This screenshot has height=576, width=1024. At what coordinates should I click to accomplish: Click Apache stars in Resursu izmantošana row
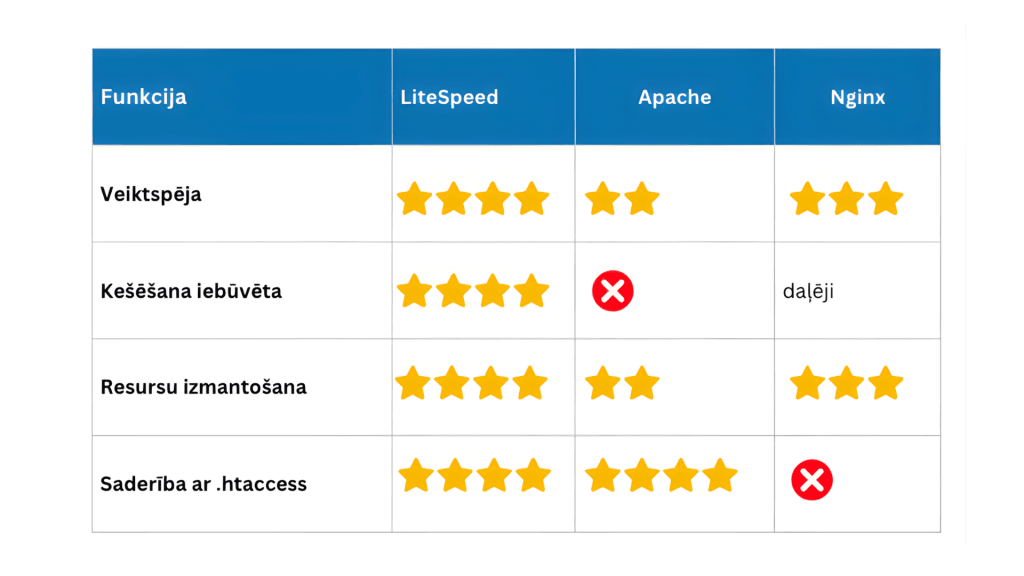pyautogui.click(x=622, y=383)
